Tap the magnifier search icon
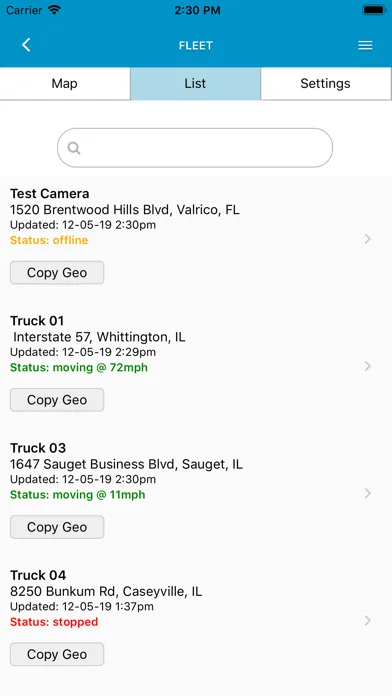Screen dimensions: 392x696 (x=74, y=148)
